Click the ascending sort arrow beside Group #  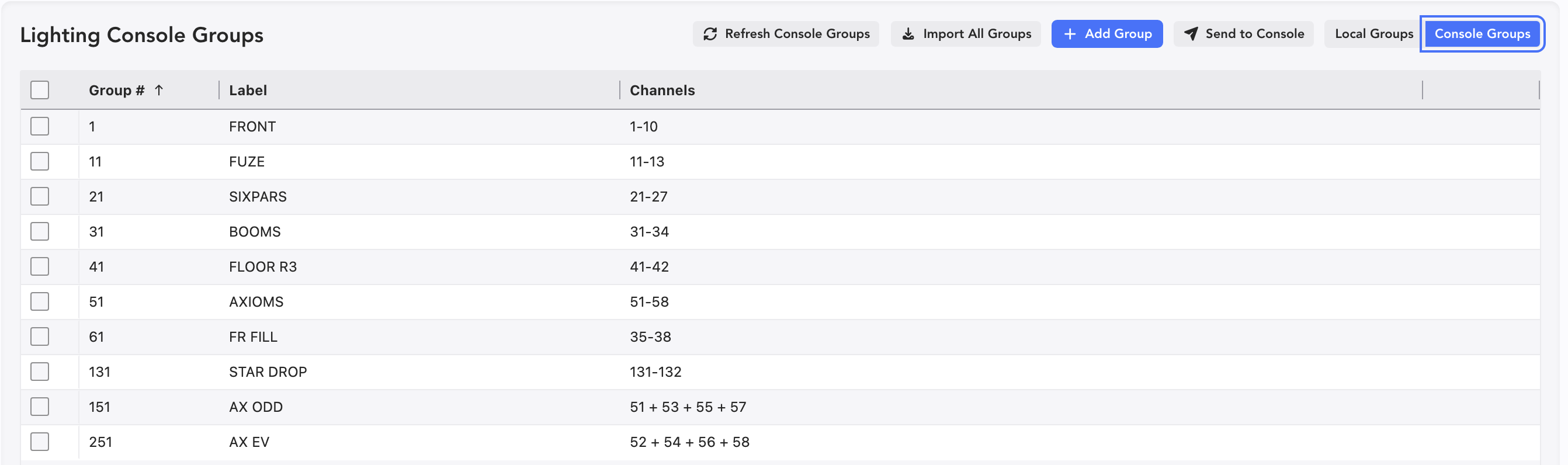(x=159, y=90)
